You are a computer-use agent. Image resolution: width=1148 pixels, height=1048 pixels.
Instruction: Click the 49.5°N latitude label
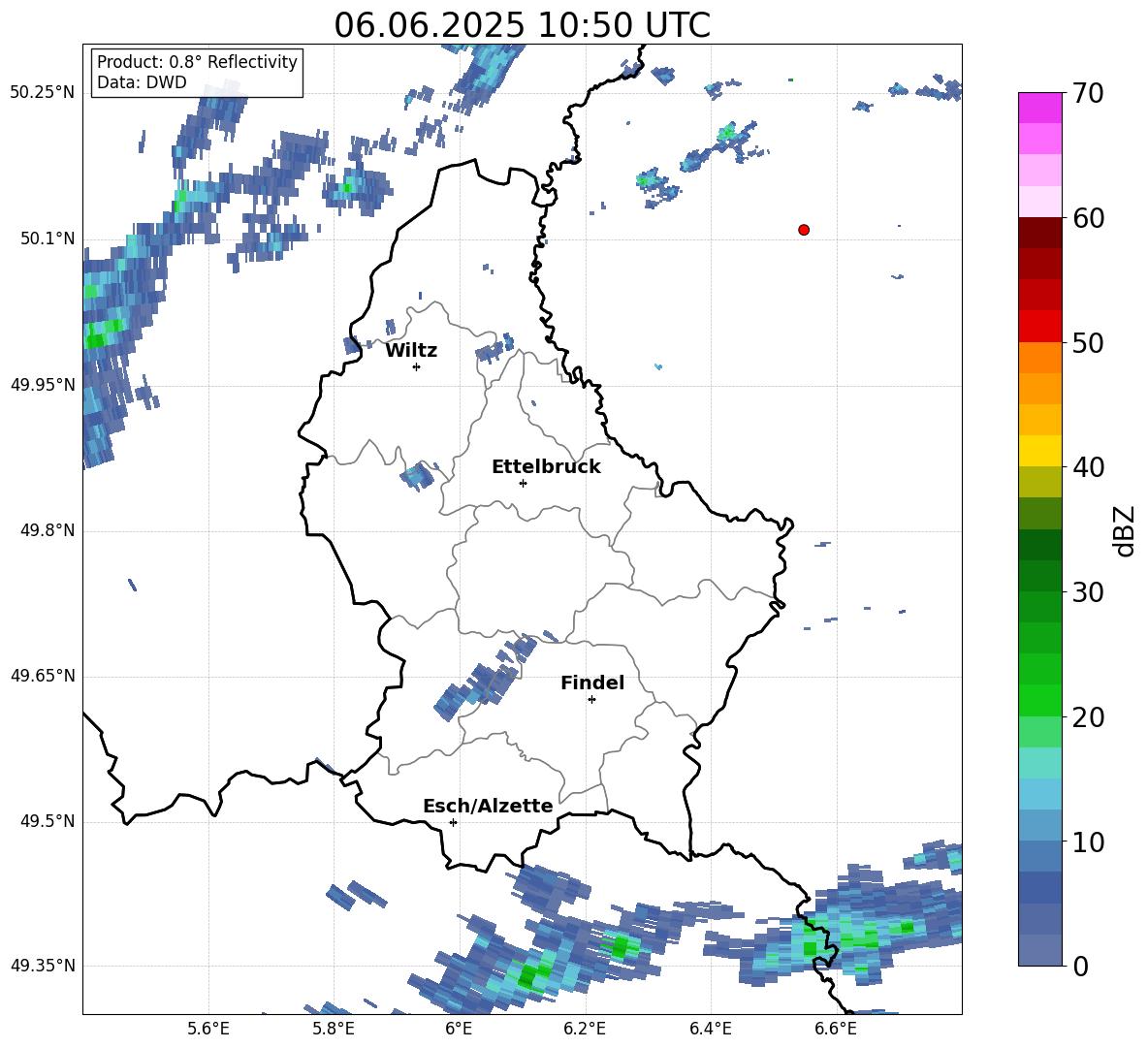[x=47, y=821]
